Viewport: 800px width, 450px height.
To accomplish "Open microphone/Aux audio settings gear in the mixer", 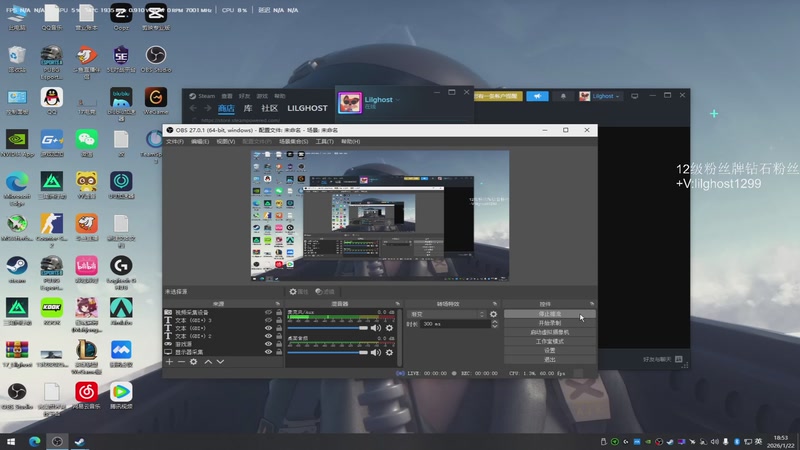I will (389, 328).
